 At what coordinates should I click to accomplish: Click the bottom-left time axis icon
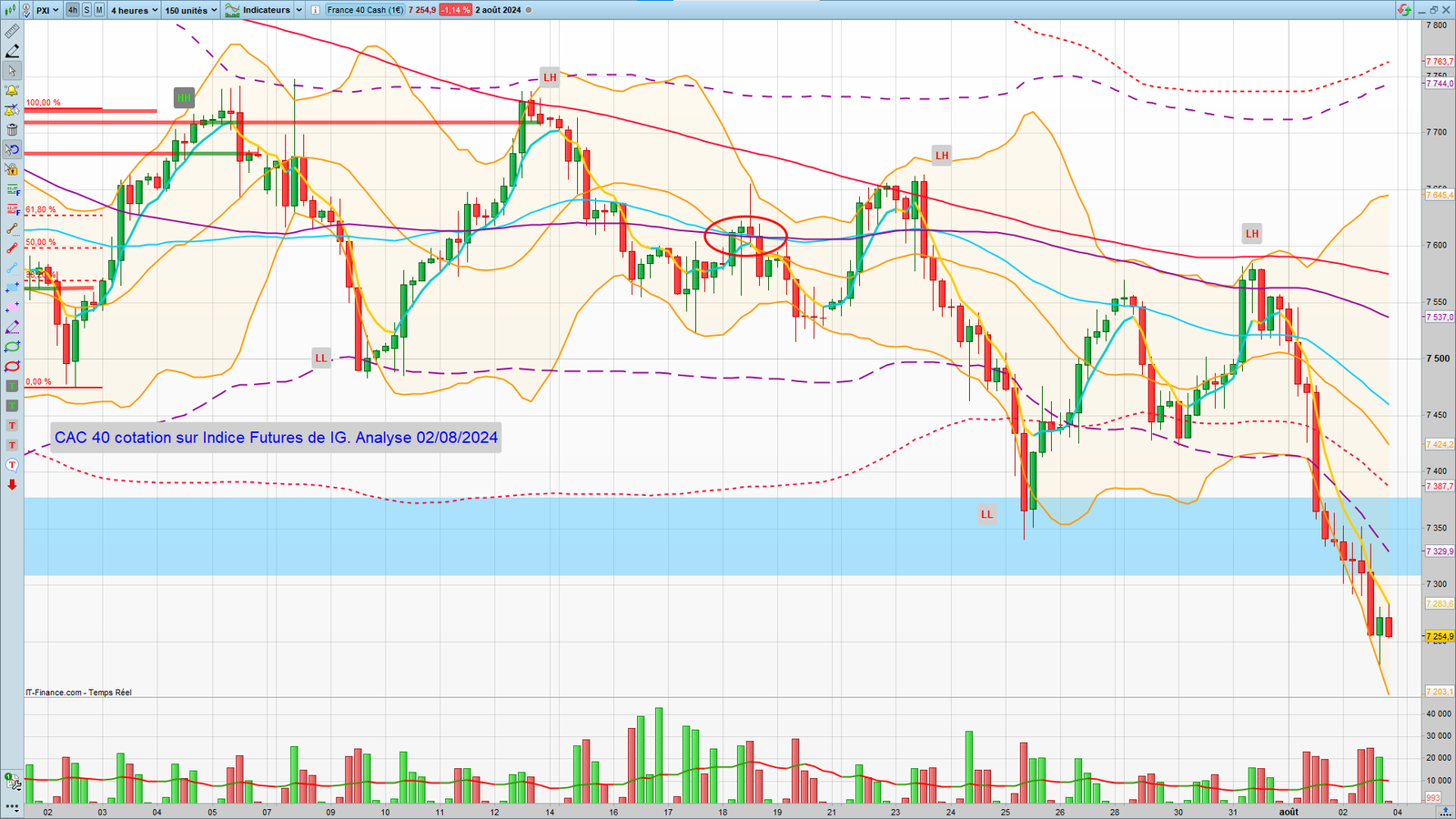tap(13, 808)
